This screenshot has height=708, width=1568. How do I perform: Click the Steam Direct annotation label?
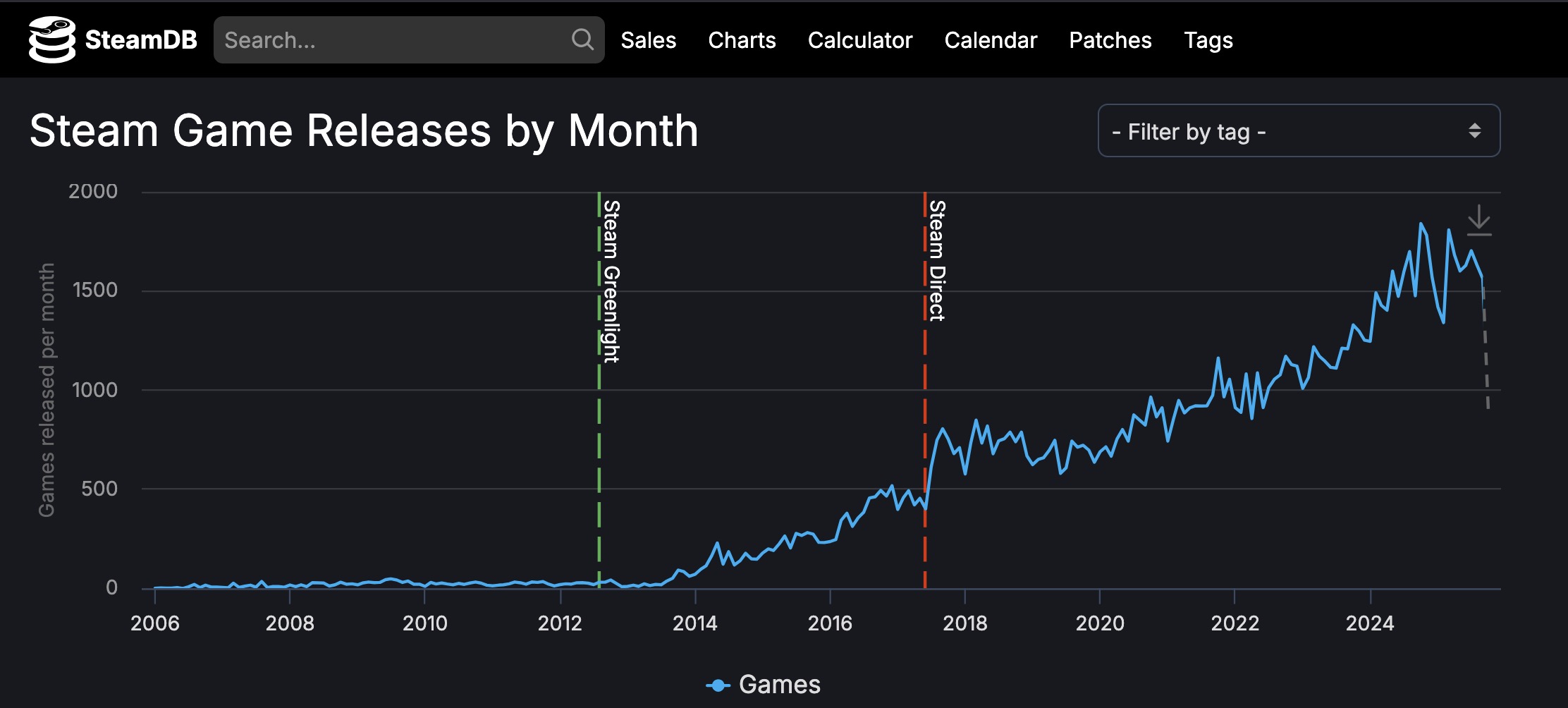[x=937, y=260]
